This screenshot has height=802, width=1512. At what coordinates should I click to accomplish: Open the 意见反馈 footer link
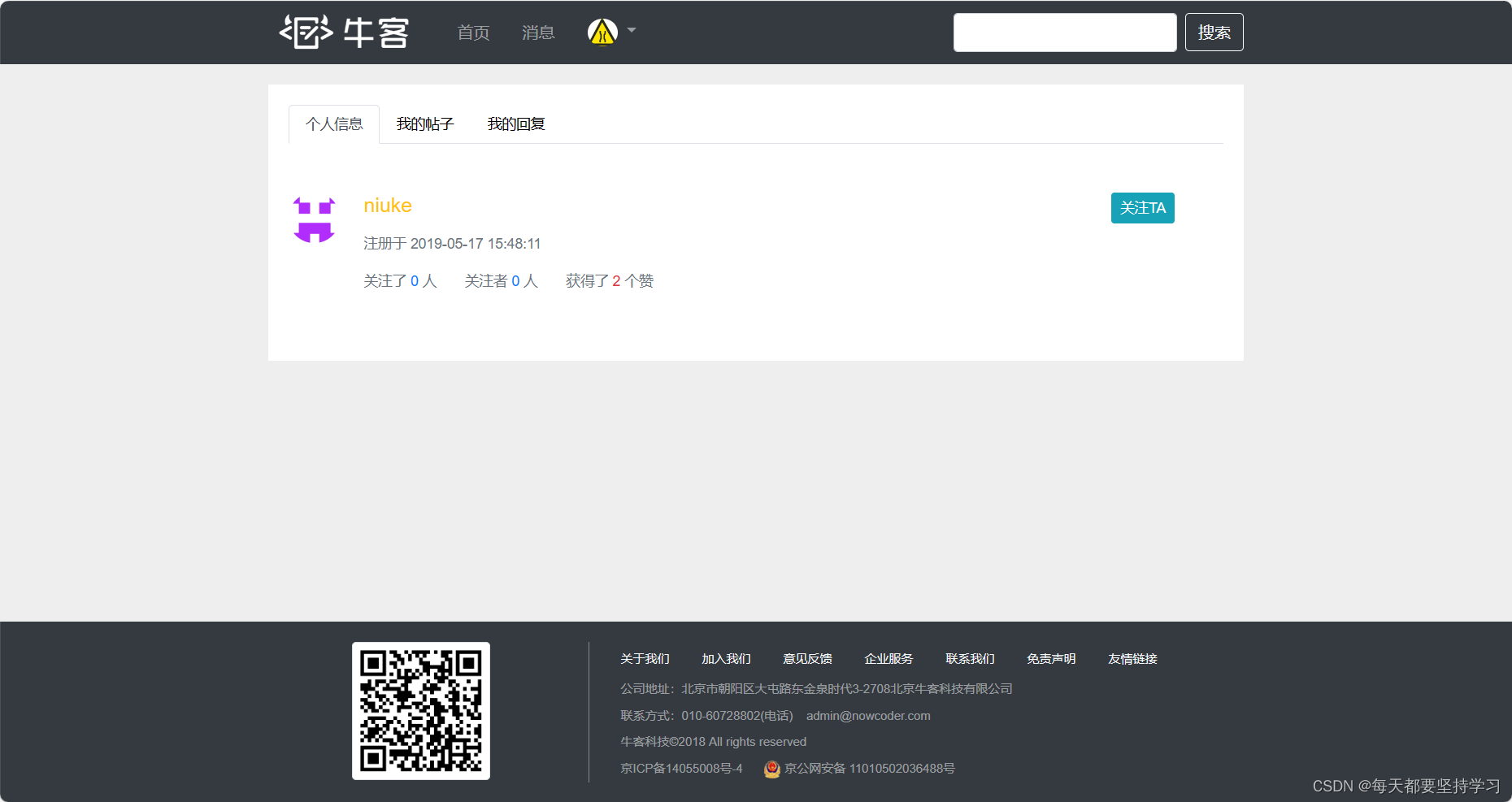(x=807, y=659)
